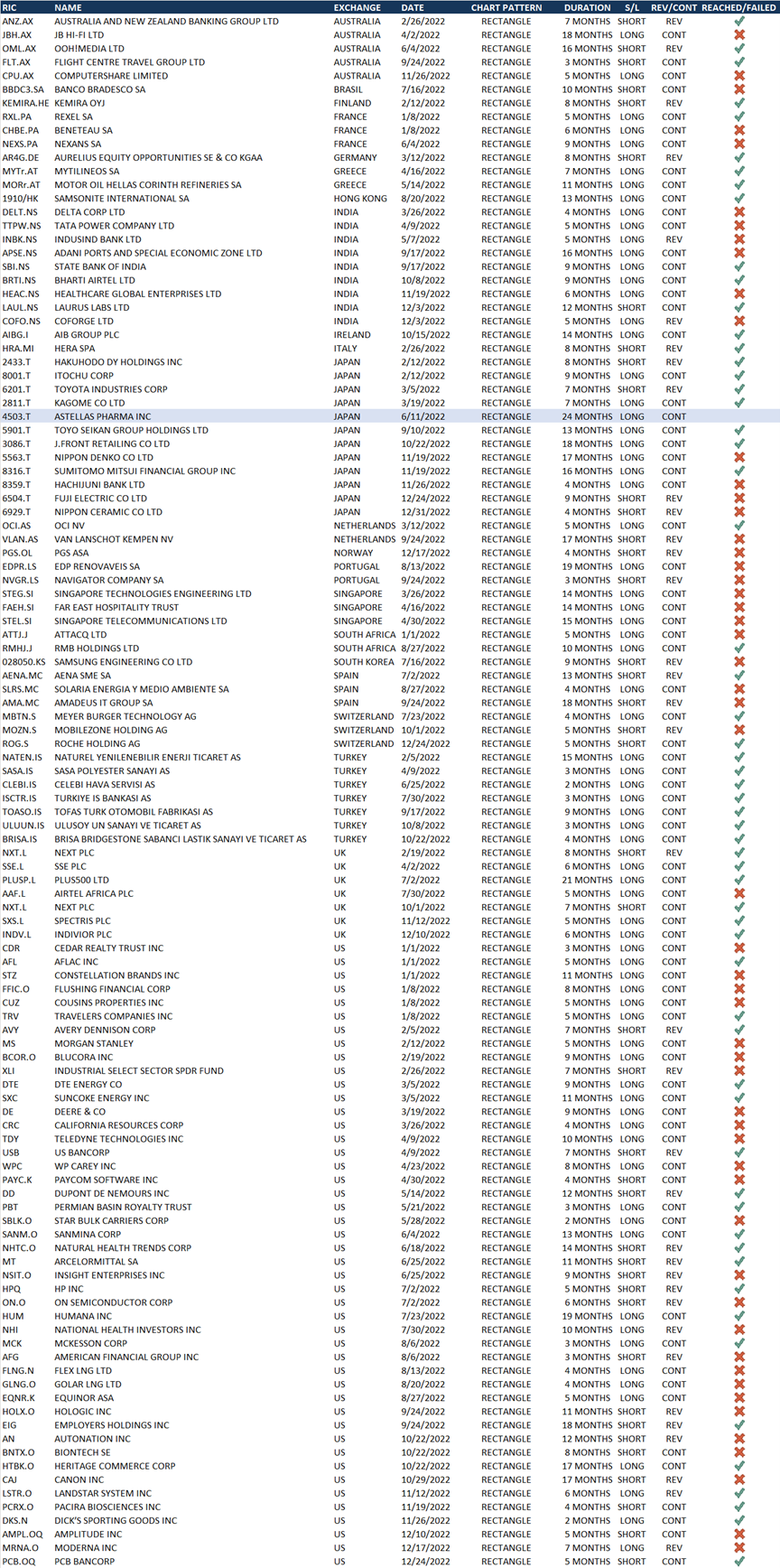
Task: Click the red cross in Amplitude Inc row
Action: [x=739, y=1534]
